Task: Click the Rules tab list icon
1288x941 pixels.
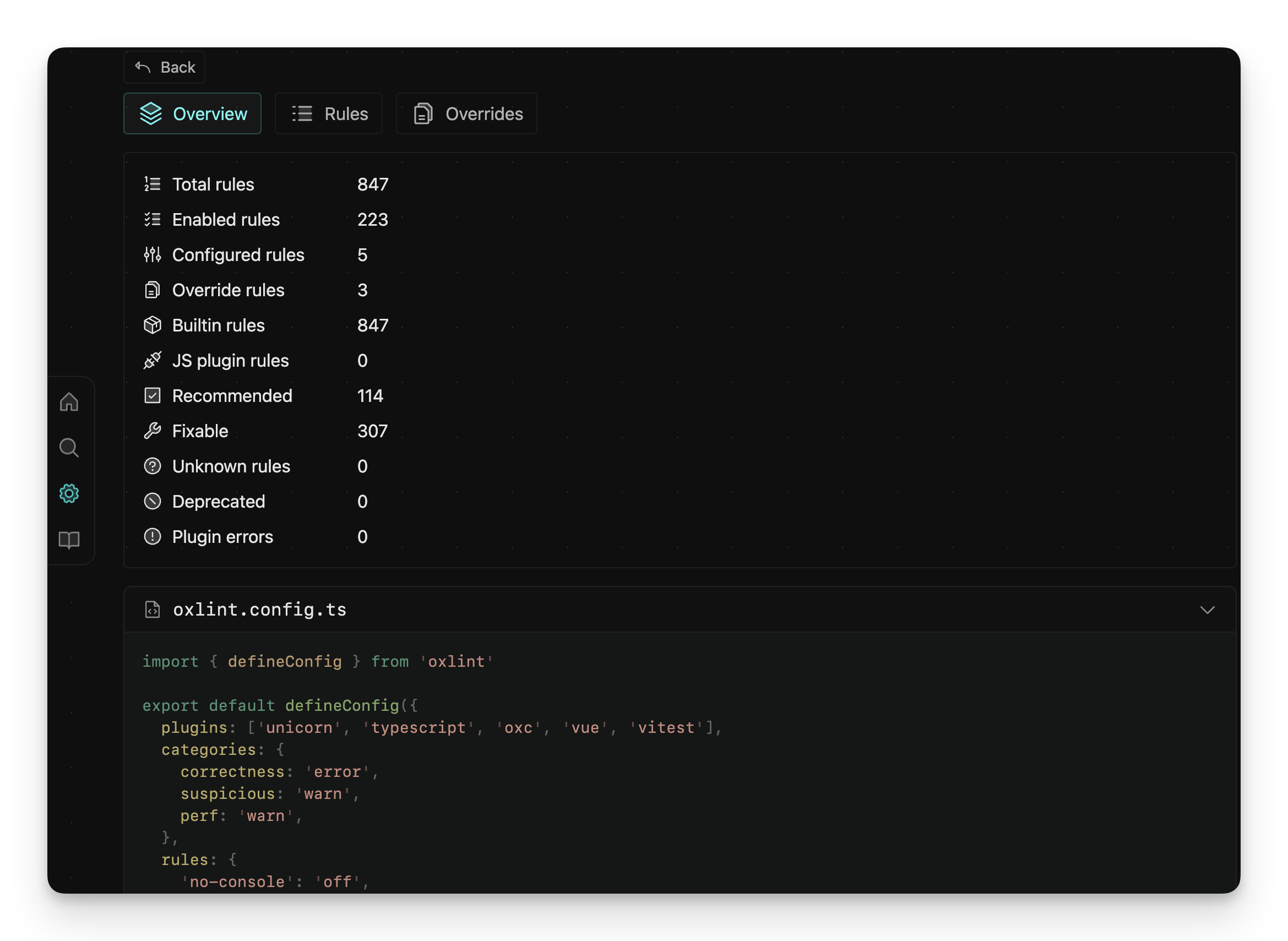Action: tap(302, 113)
